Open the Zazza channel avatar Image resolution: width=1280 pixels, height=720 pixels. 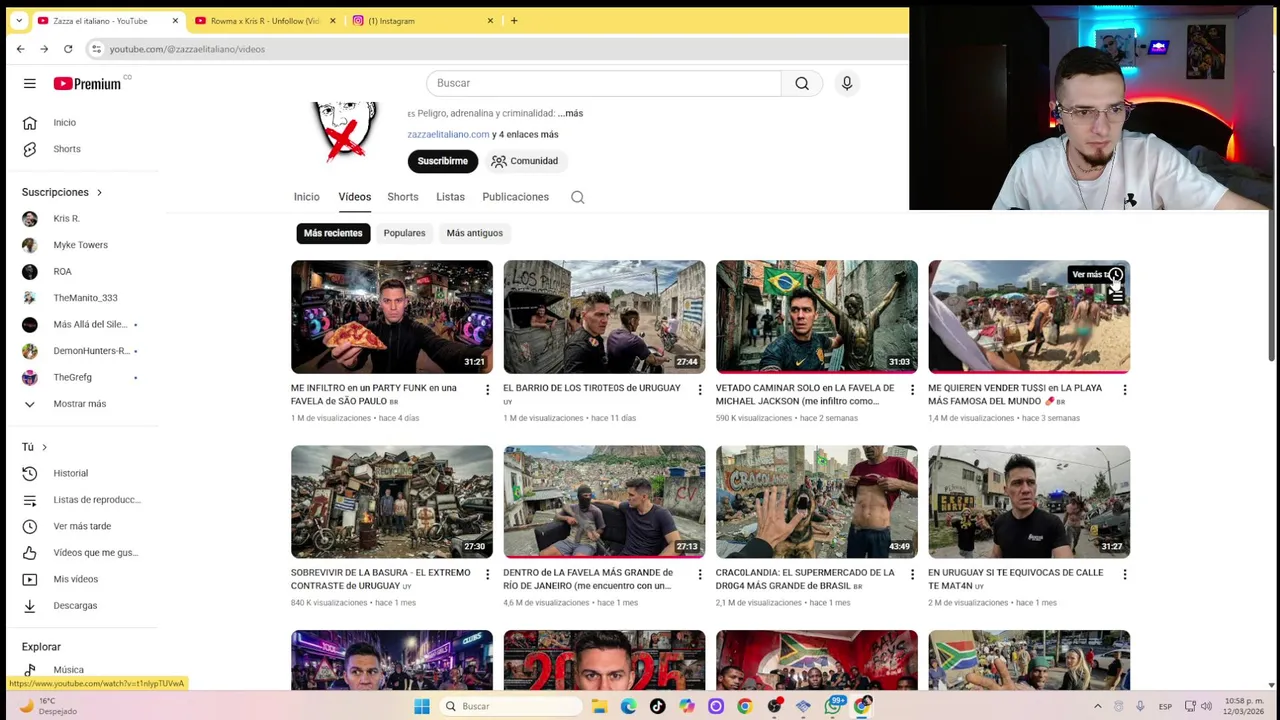tap(345, 130)
